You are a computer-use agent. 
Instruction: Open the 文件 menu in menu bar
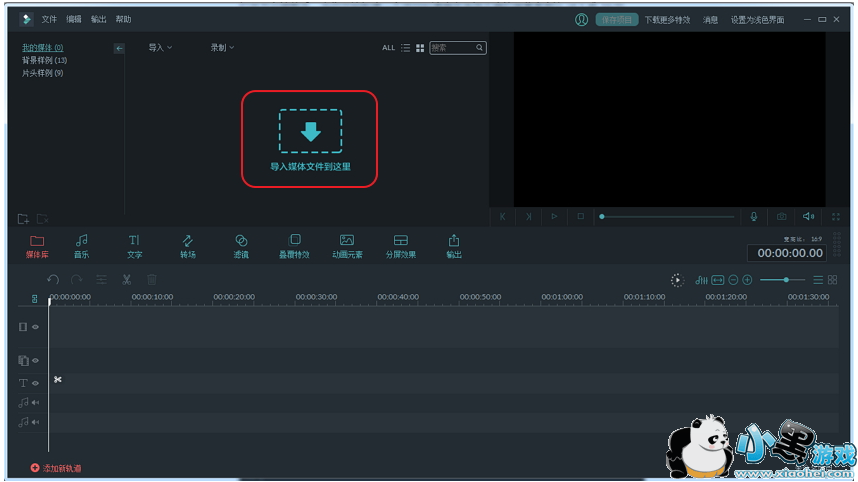coord(49,19)
